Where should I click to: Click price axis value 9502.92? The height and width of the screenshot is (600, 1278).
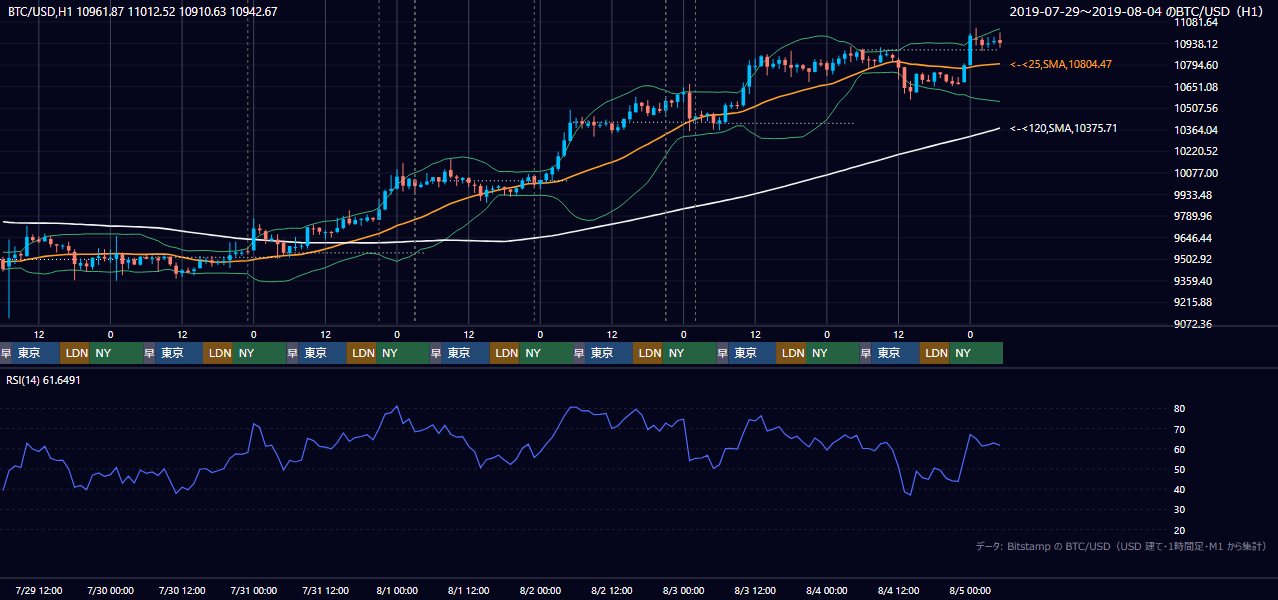[1196, 259]
